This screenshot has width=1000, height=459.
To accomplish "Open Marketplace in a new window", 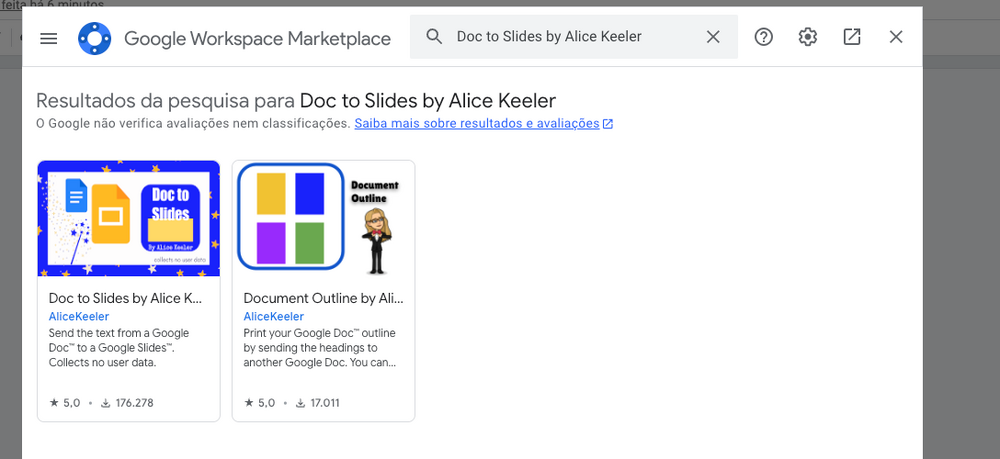I will 852,37.
